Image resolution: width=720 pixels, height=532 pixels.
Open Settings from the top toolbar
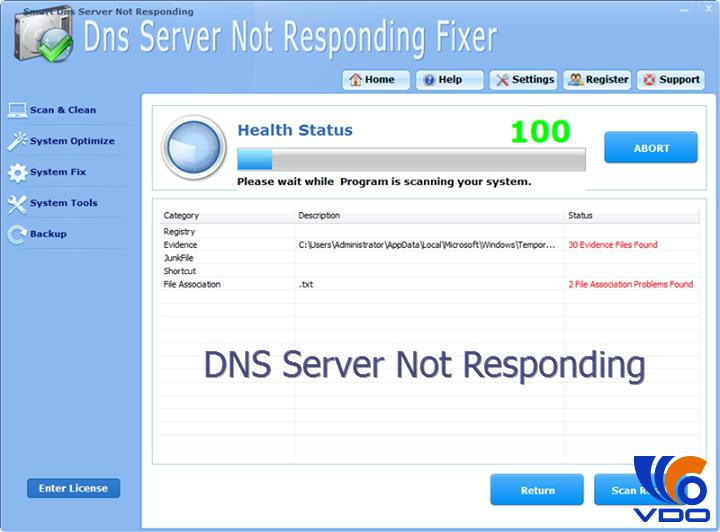coord(524,80)
